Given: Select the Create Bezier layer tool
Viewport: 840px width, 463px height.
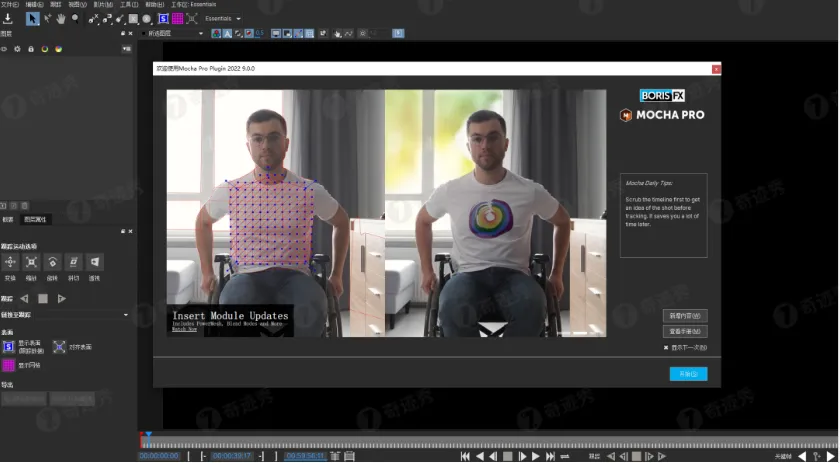Looking at the screenshot, I should (x=107, y=19).
